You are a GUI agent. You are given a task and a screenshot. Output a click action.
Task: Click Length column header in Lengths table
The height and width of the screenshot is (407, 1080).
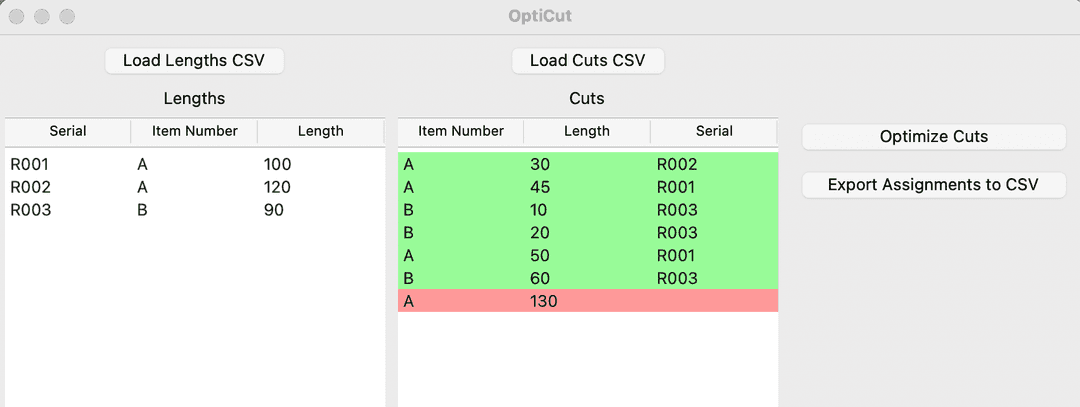point(320,131)
